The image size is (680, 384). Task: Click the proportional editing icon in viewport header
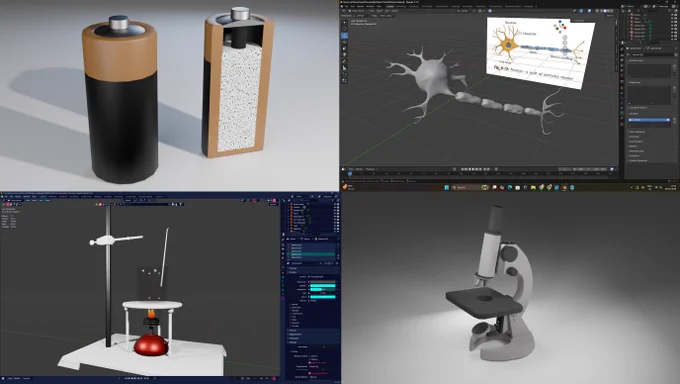490,11
